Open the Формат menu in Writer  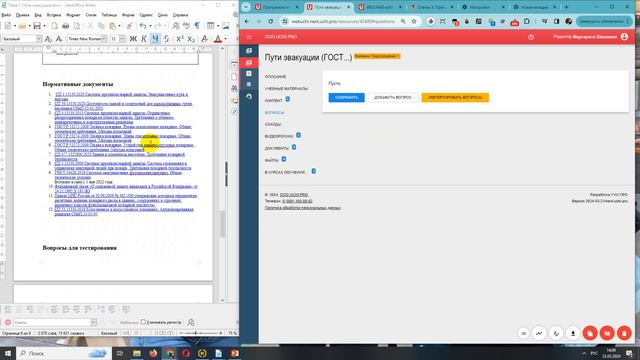point(73,15)
